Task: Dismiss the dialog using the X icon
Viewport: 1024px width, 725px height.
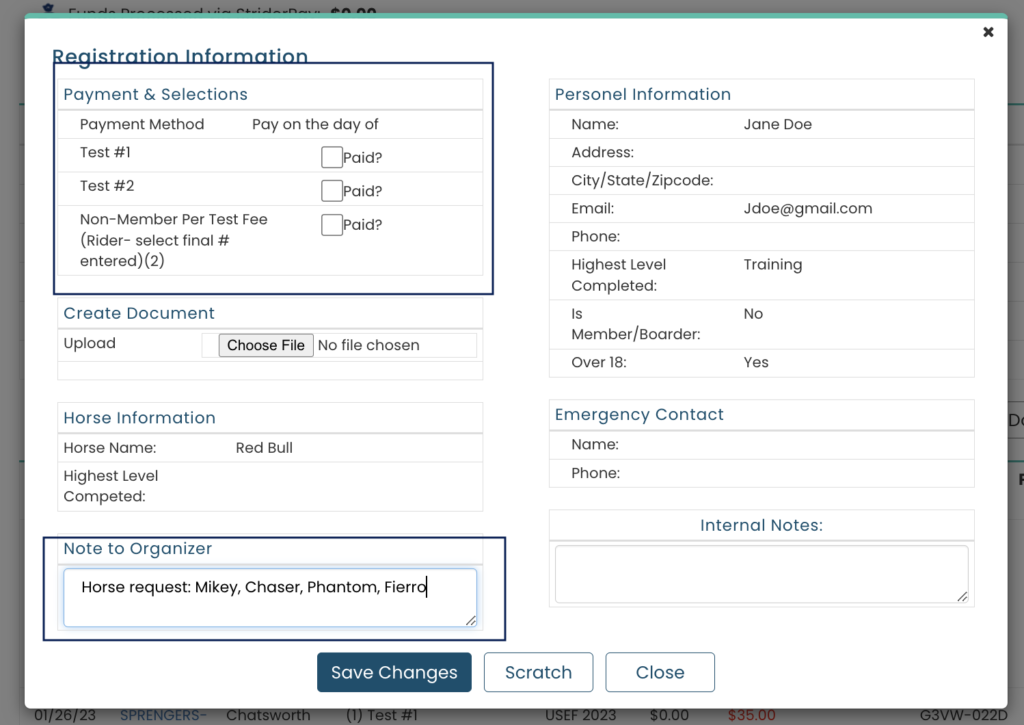Action: coord(988,31)
